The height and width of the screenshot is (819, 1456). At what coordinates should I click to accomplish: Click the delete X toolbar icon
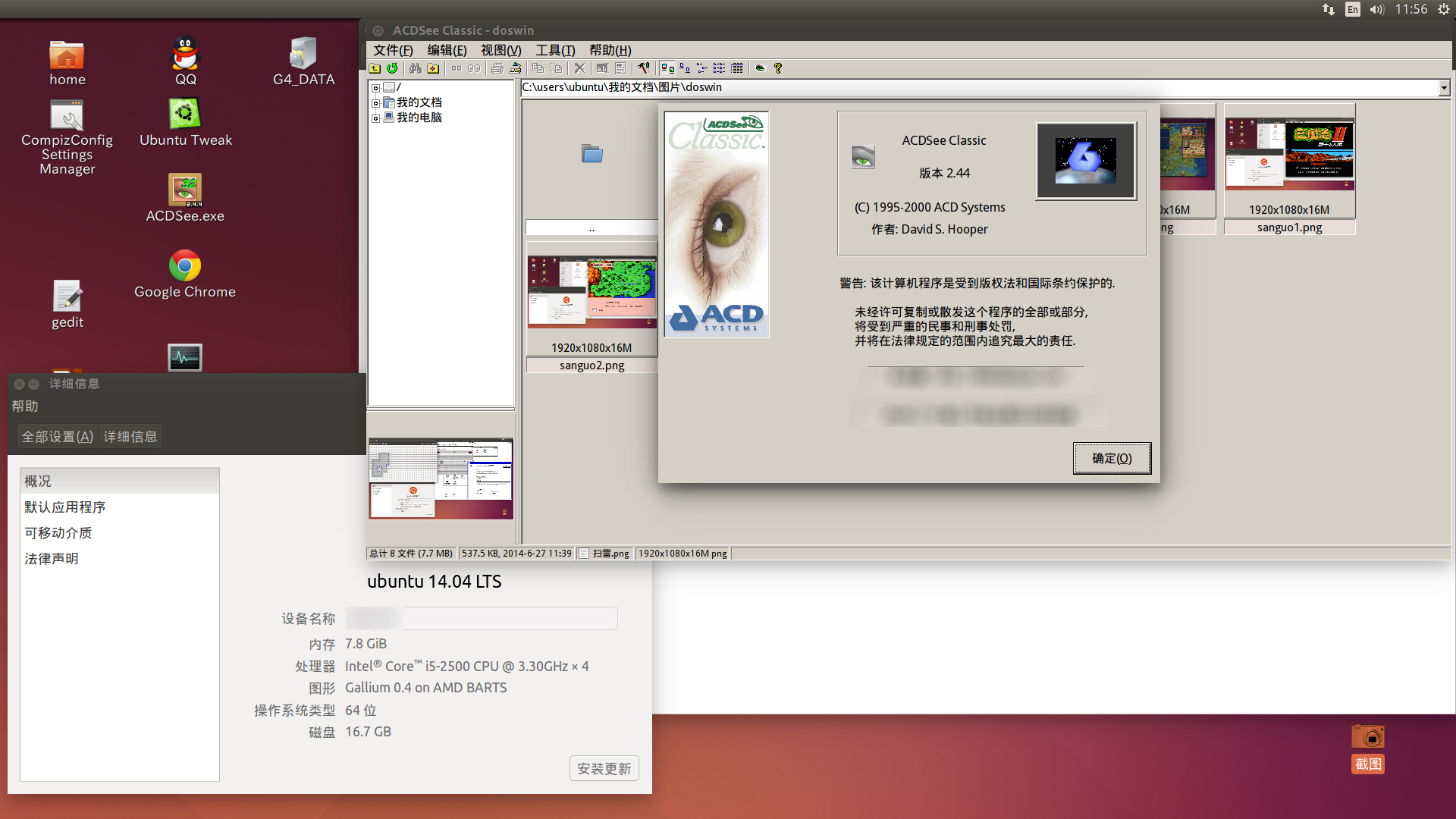pos(579,68)
